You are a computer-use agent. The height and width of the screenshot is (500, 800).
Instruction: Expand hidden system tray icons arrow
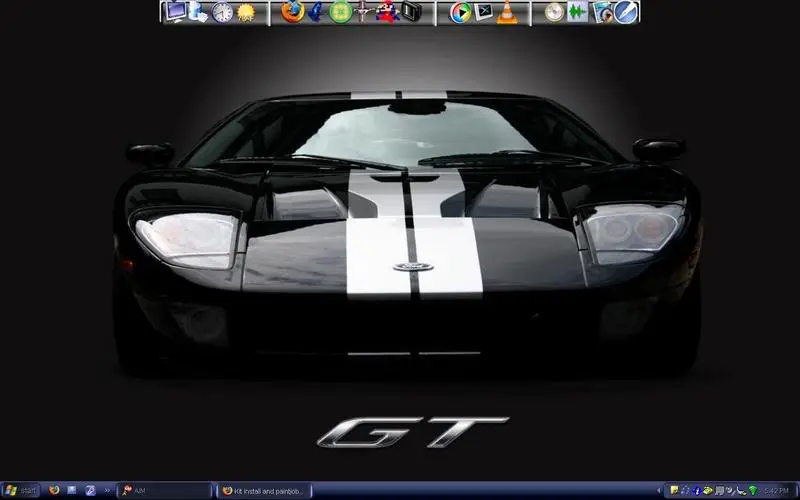(x=659, y=490)
